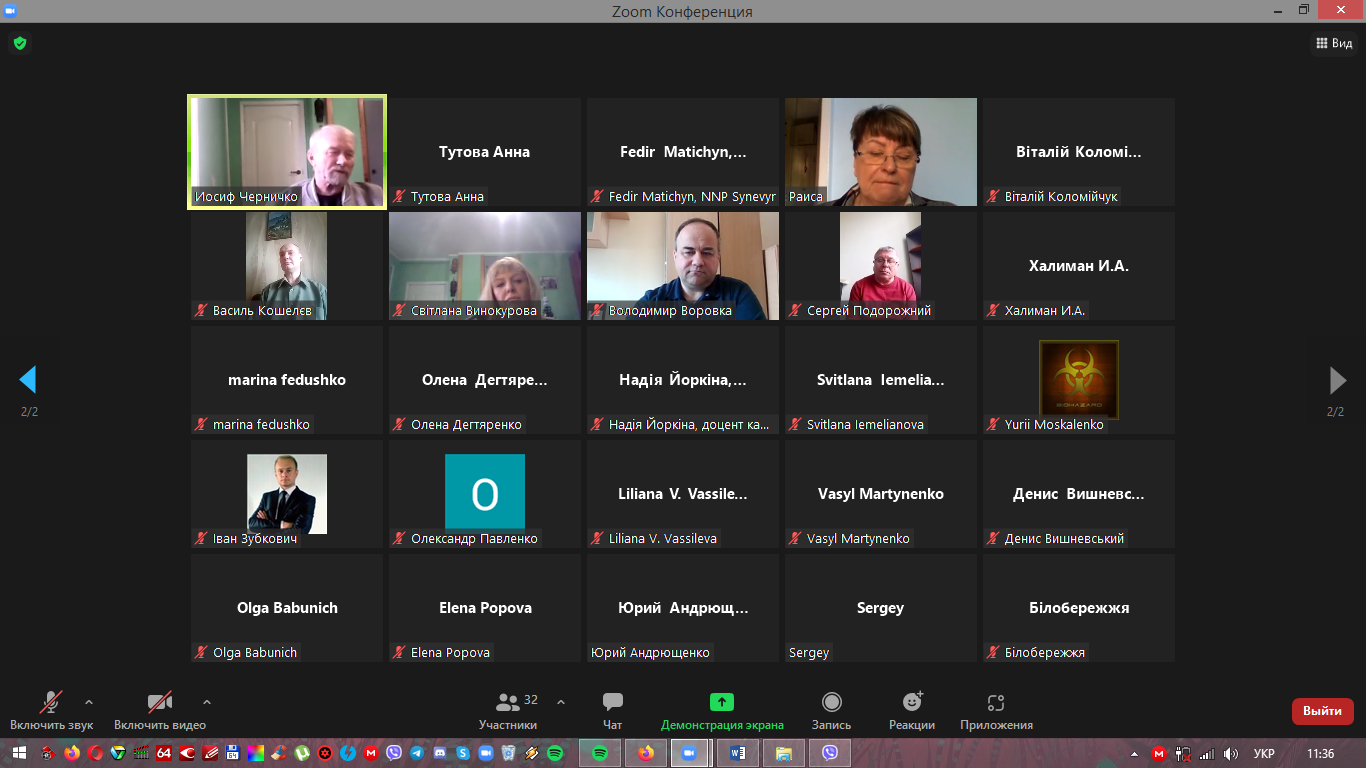The height and width of the screenshot is (768, 1366).
Task: Click the УКР language indicator in the tray
Action: [x=1263, y=753]
